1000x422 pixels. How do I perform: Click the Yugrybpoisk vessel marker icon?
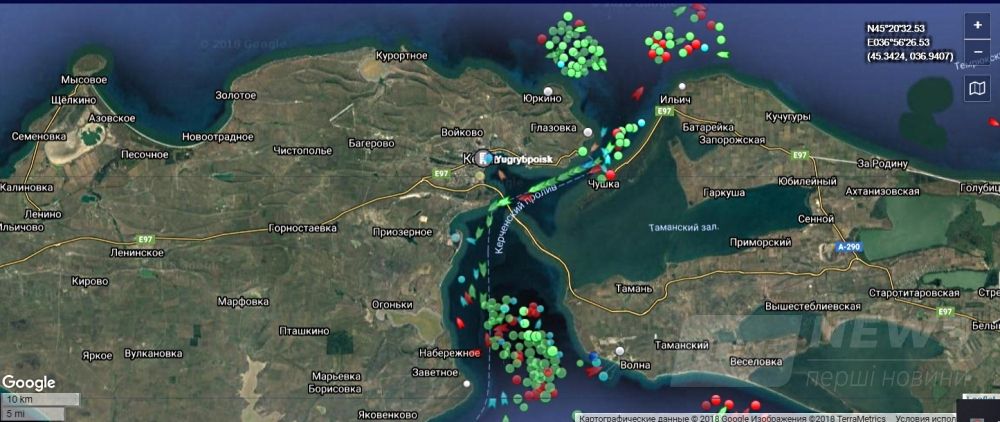pos(484,158)
